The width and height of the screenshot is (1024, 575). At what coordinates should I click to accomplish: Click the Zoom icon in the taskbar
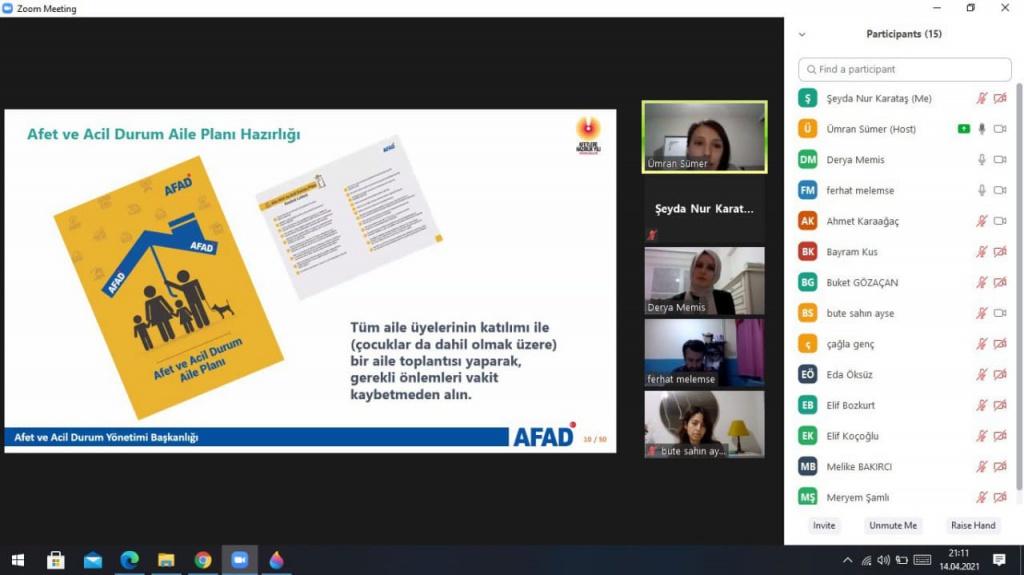click(x=239, y=560)
